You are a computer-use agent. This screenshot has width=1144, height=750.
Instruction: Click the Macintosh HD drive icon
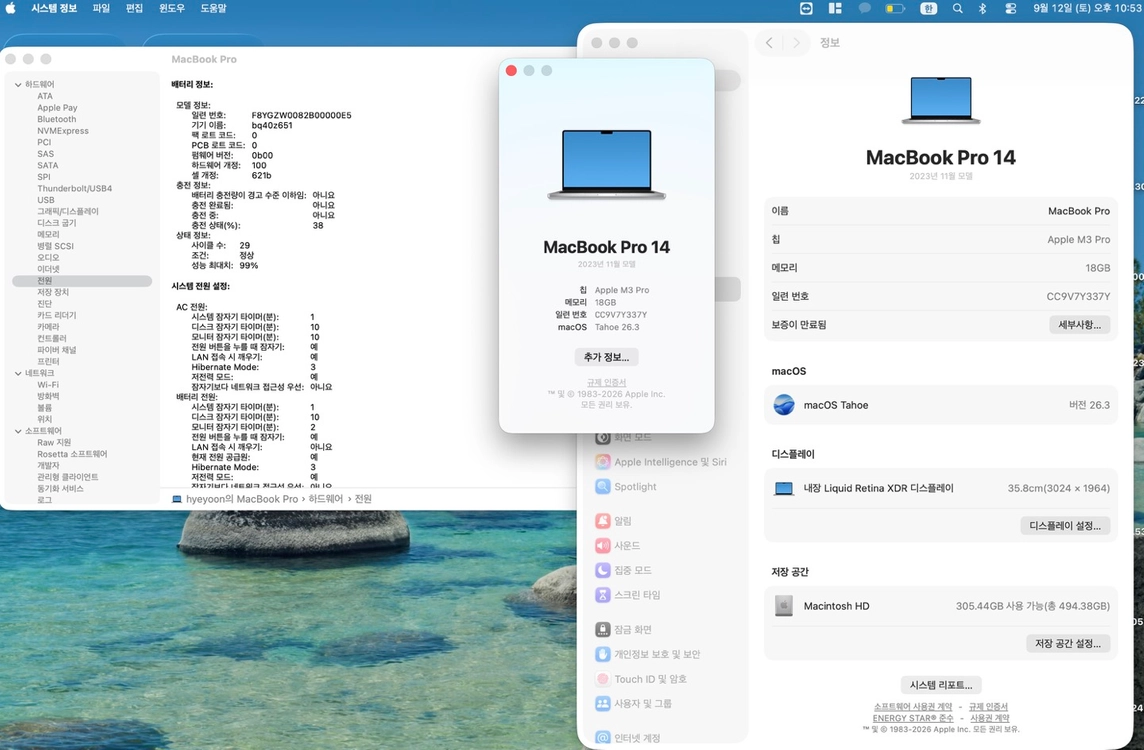[784, 606]
